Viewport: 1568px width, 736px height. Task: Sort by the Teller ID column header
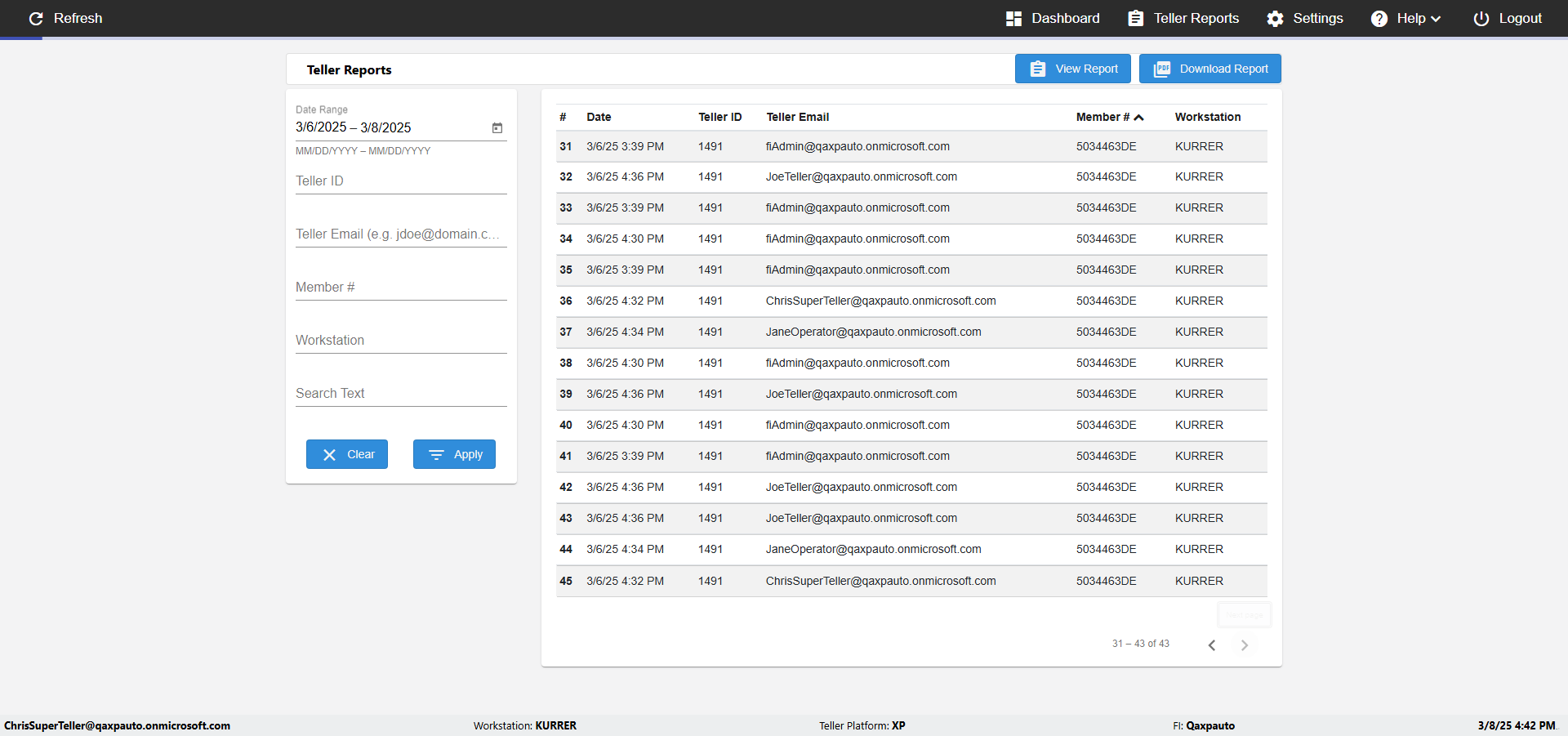(x=720, y=117)
